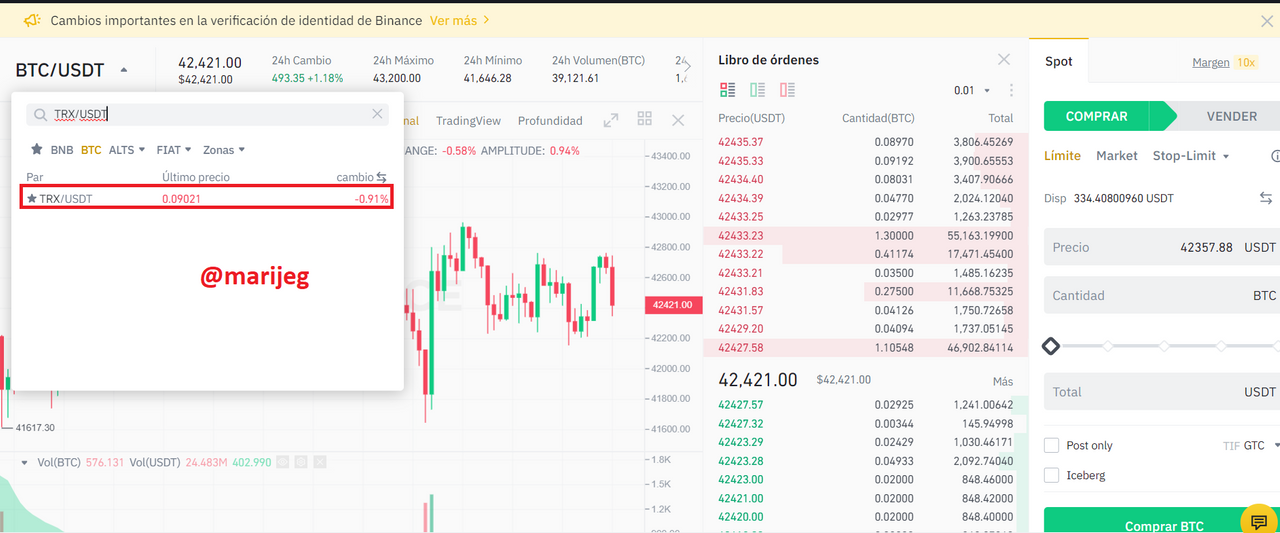1280x533 pixels.
Task: Click buy order at price 42420.00
Action: 866,517
